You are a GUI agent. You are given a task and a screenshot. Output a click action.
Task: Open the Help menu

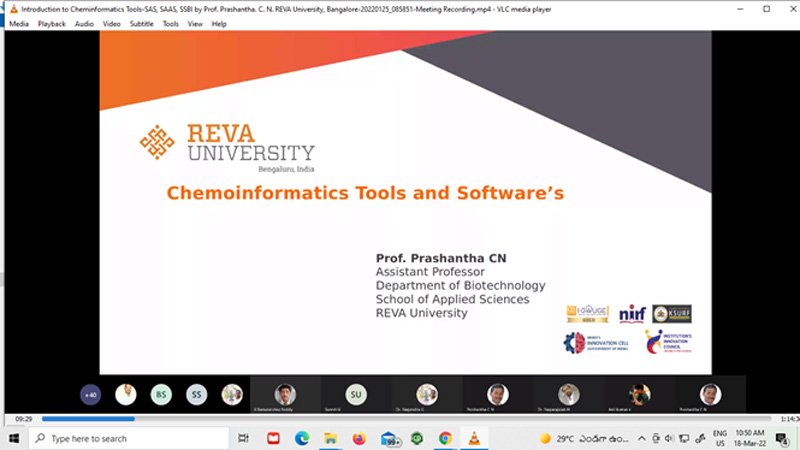[x=219, y=24]
